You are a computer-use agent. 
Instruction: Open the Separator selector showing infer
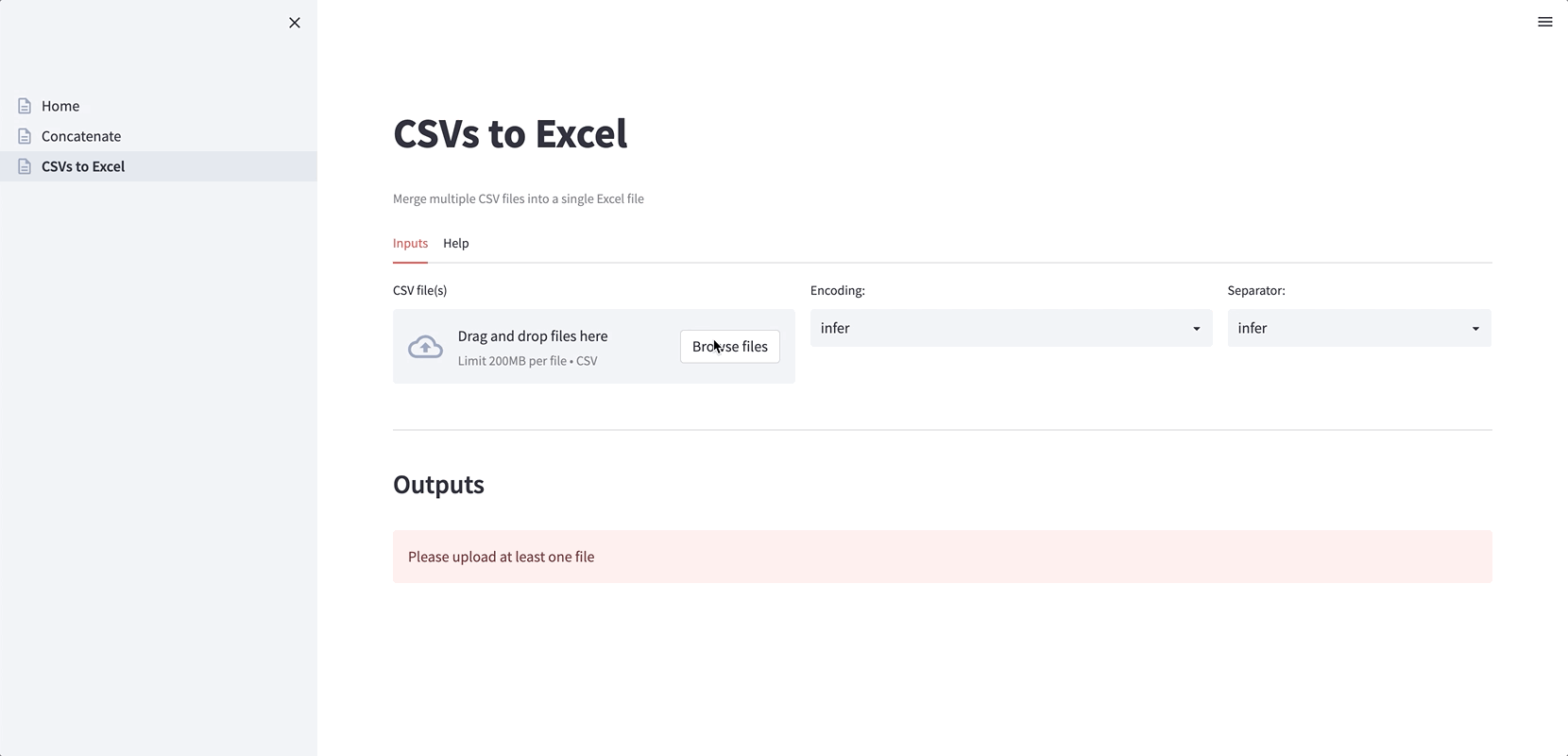pos(1358,328)
